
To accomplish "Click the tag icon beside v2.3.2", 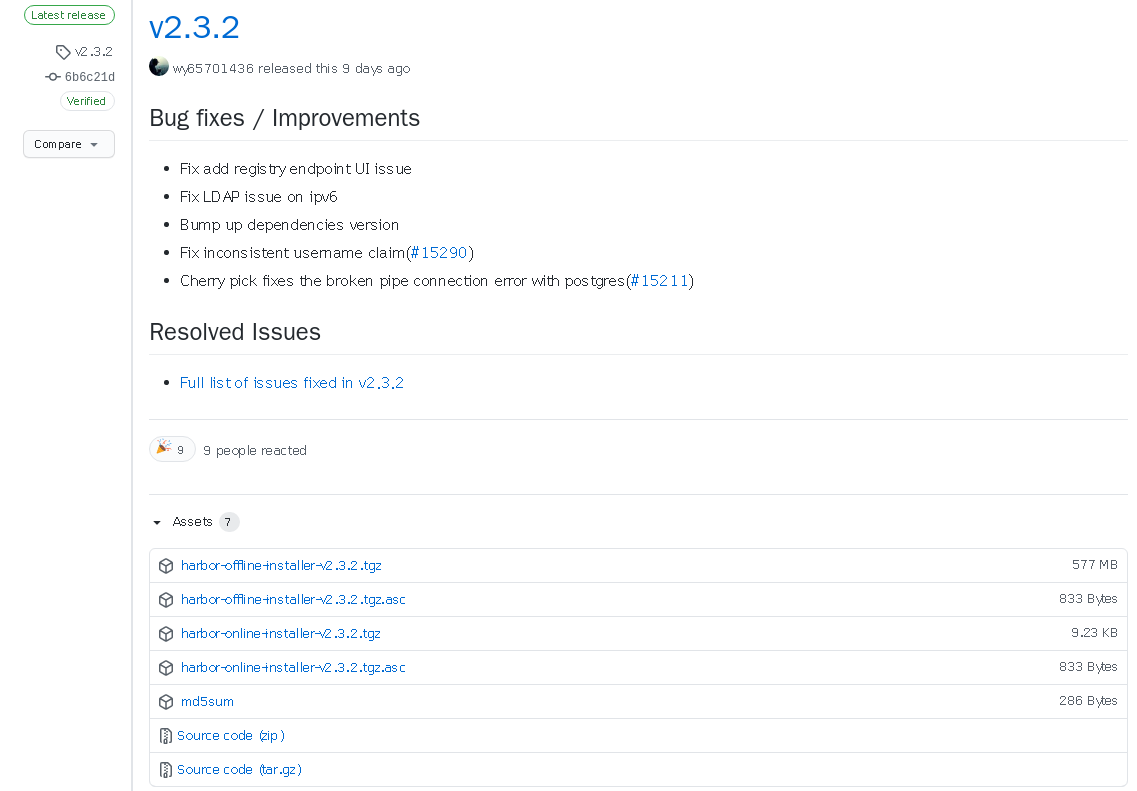I will [x=63, y=52].
